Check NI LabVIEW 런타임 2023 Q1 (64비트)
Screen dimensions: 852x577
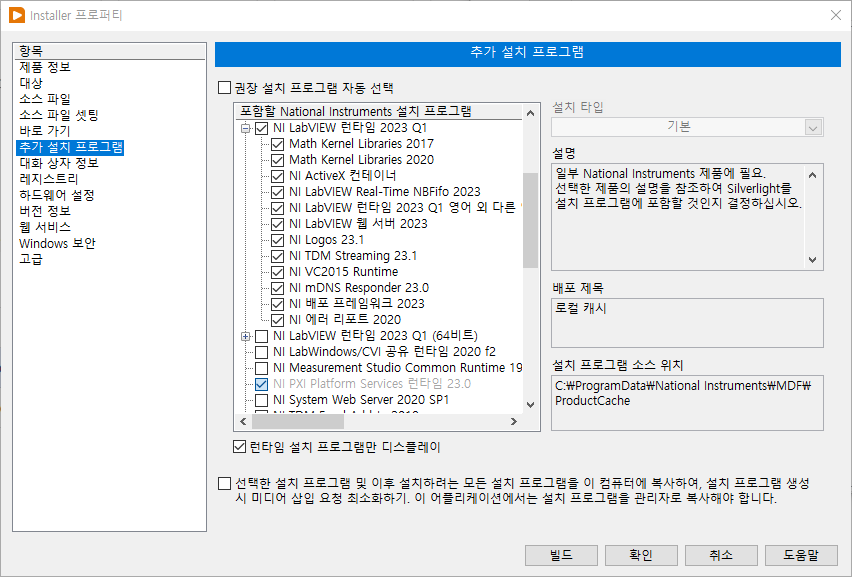click(x=262, y=336)
